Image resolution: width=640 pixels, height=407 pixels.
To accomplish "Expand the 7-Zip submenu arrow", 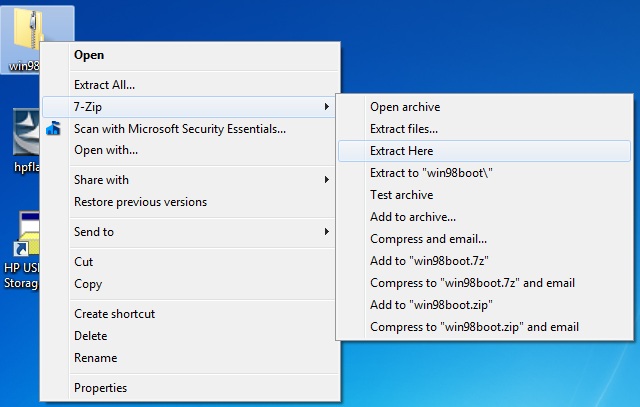I will click(x=327, y=107).
